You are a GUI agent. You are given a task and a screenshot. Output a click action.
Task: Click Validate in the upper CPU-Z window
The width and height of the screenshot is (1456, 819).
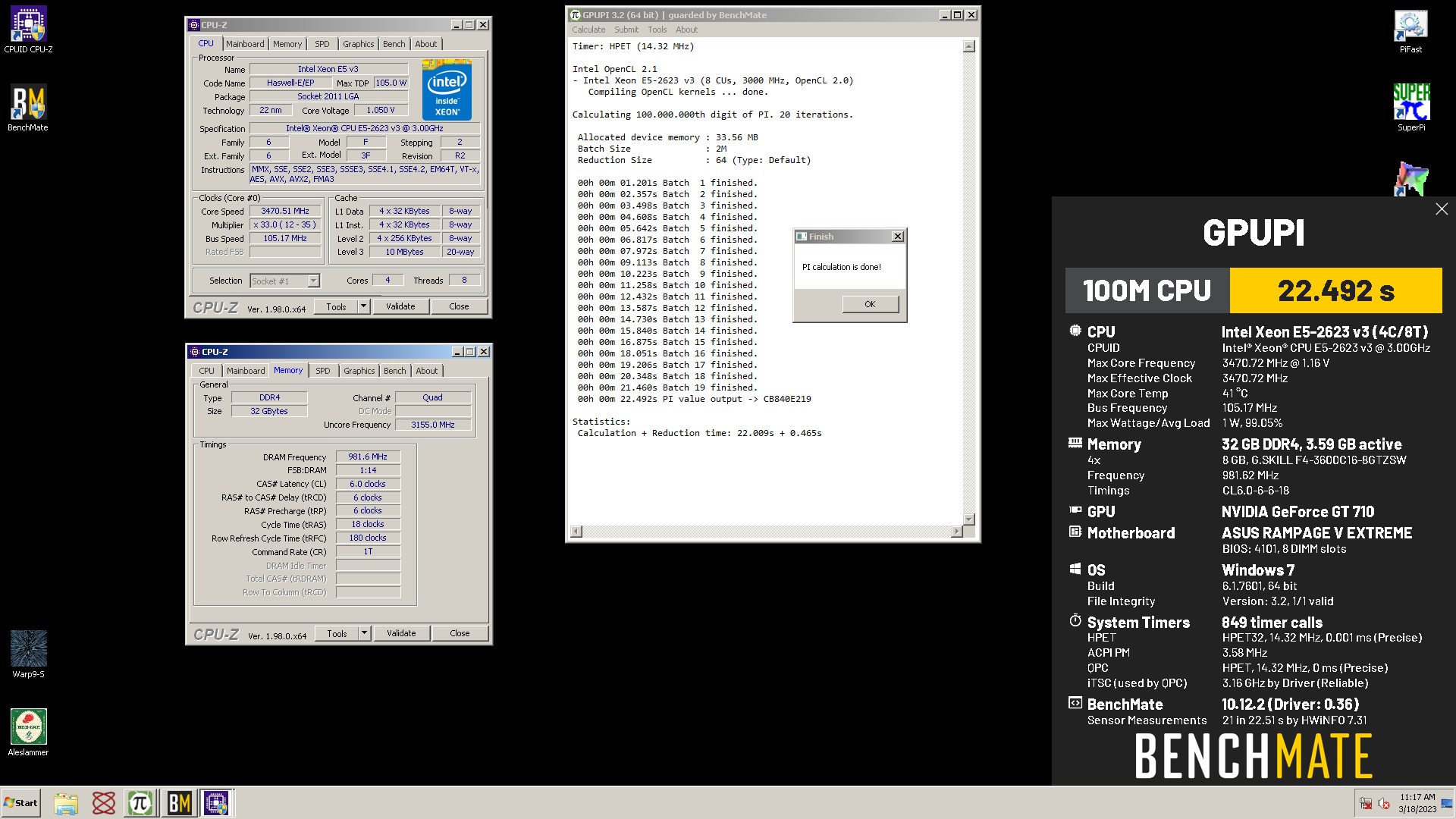[400, 306]
